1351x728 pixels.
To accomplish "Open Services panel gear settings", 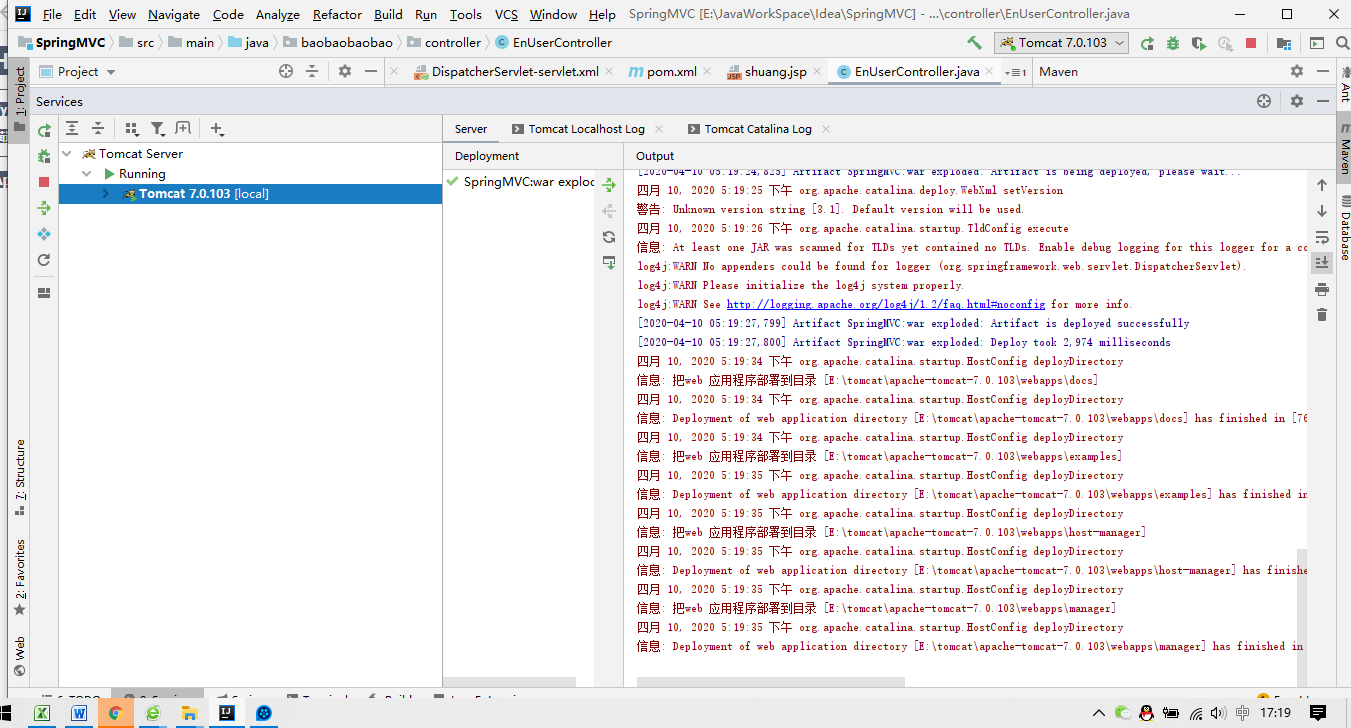I will click(1297, 101).
